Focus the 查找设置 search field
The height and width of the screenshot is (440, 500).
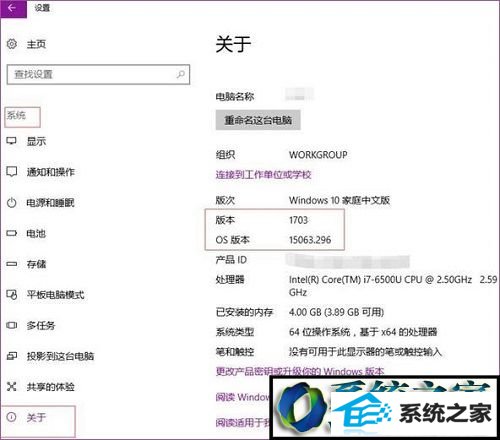(98, 74)
